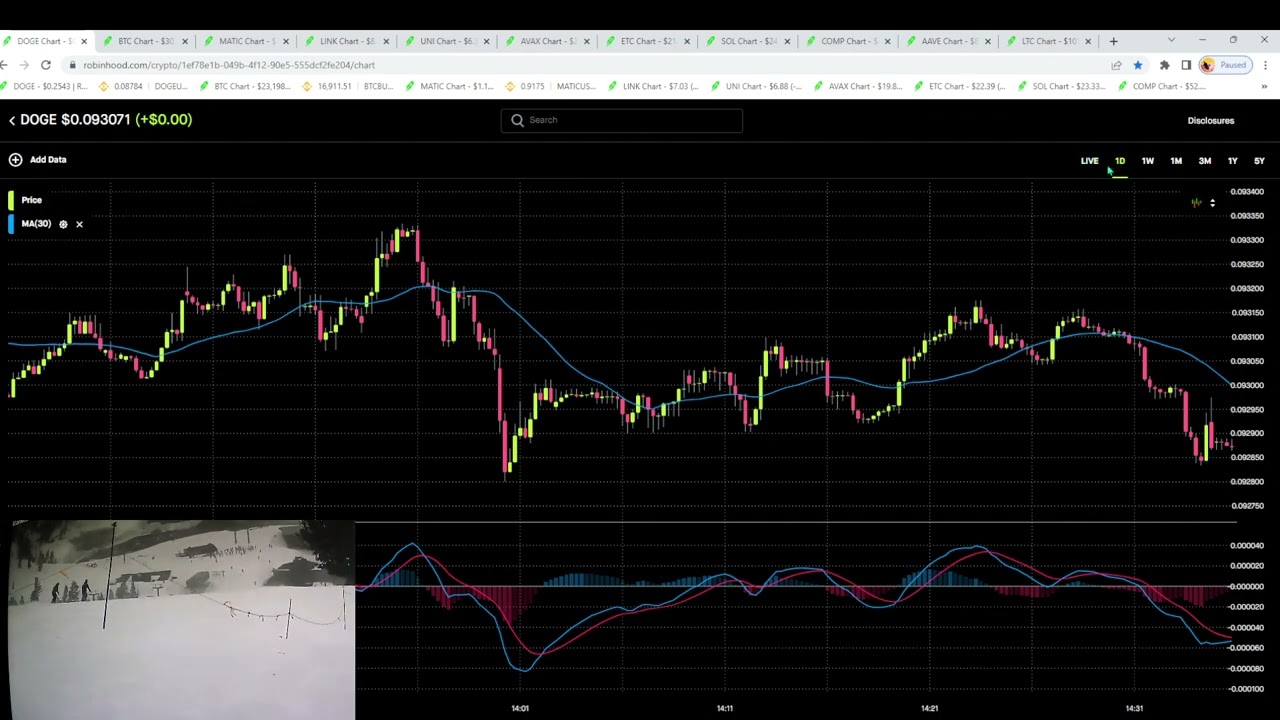Click the bookmark star icon
This screenshot has height=720, width=1280.
[1138, 65]
